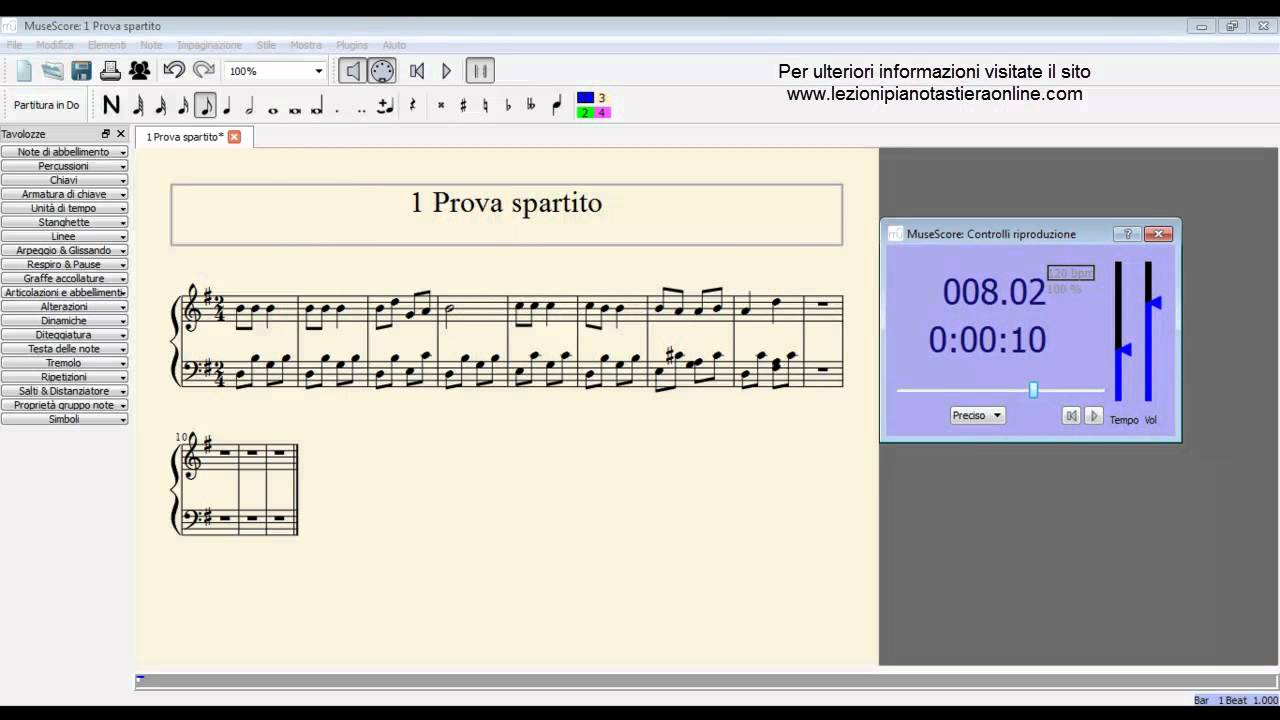Flip stem direction with the note icon
1280x720 pixels.
[557, 105]
